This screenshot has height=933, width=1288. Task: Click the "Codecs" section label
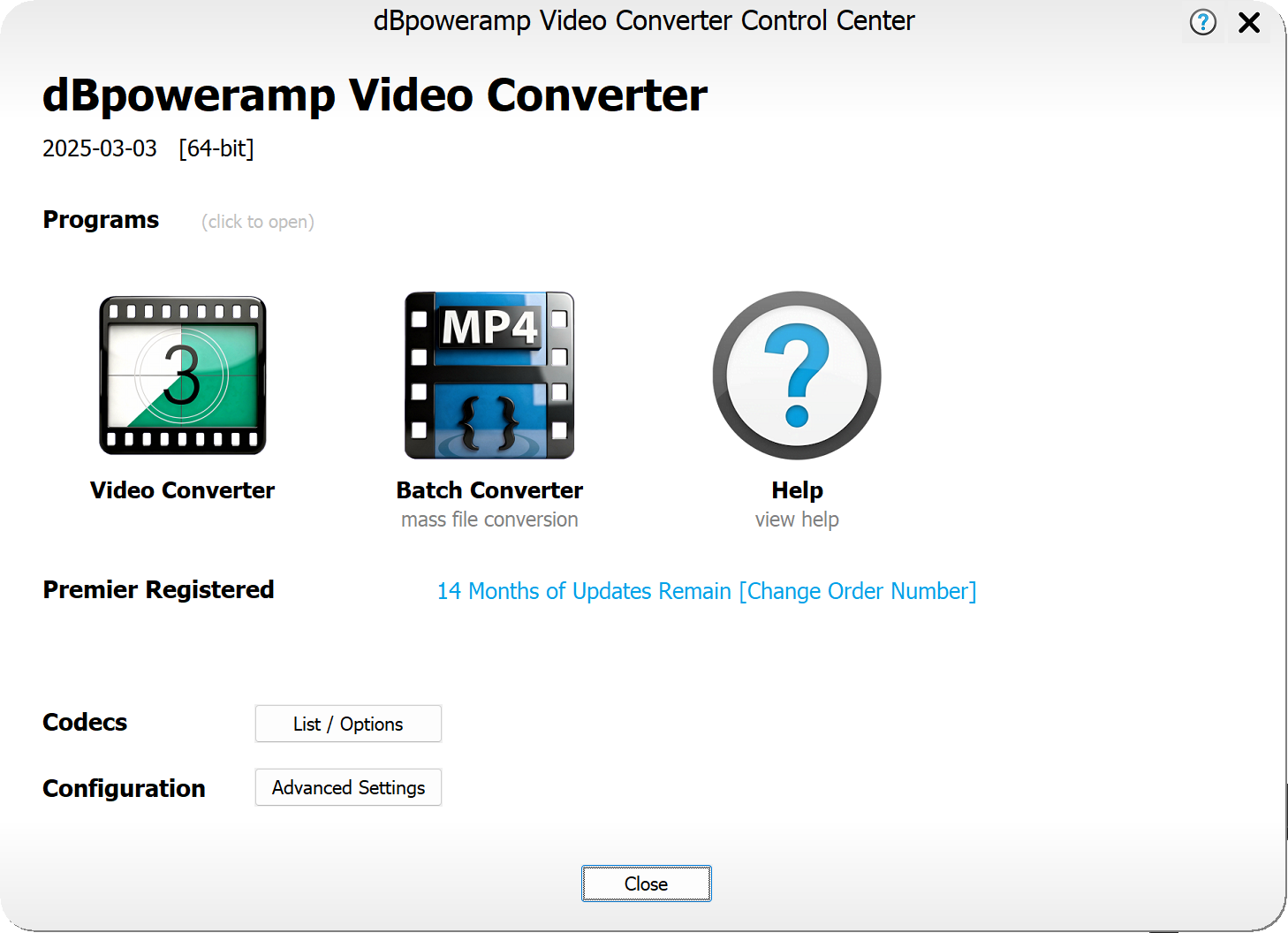coord(85,723)
